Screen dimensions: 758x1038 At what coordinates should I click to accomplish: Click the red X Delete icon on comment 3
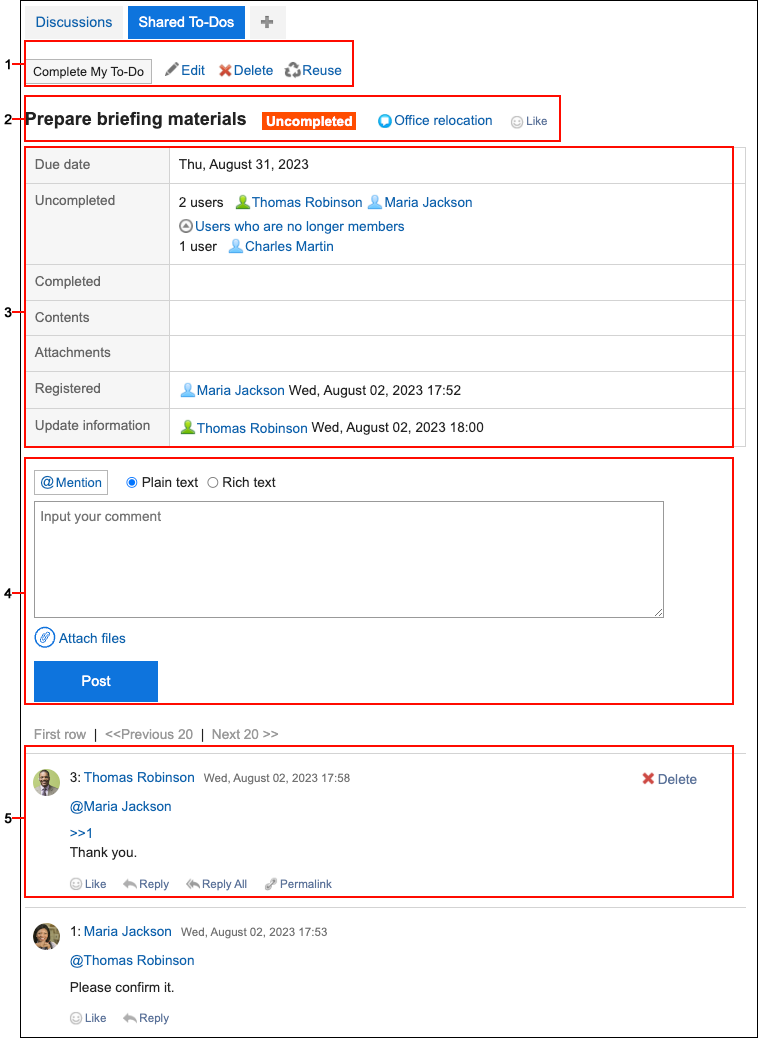[x=648, y=779]
